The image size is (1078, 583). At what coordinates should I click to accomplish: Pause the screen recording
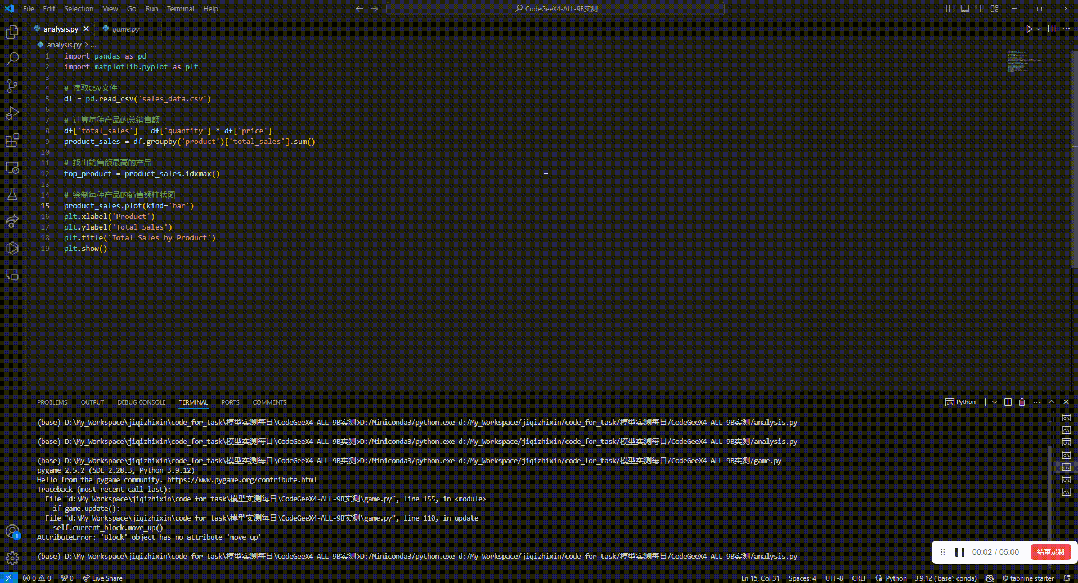(960, 552)
